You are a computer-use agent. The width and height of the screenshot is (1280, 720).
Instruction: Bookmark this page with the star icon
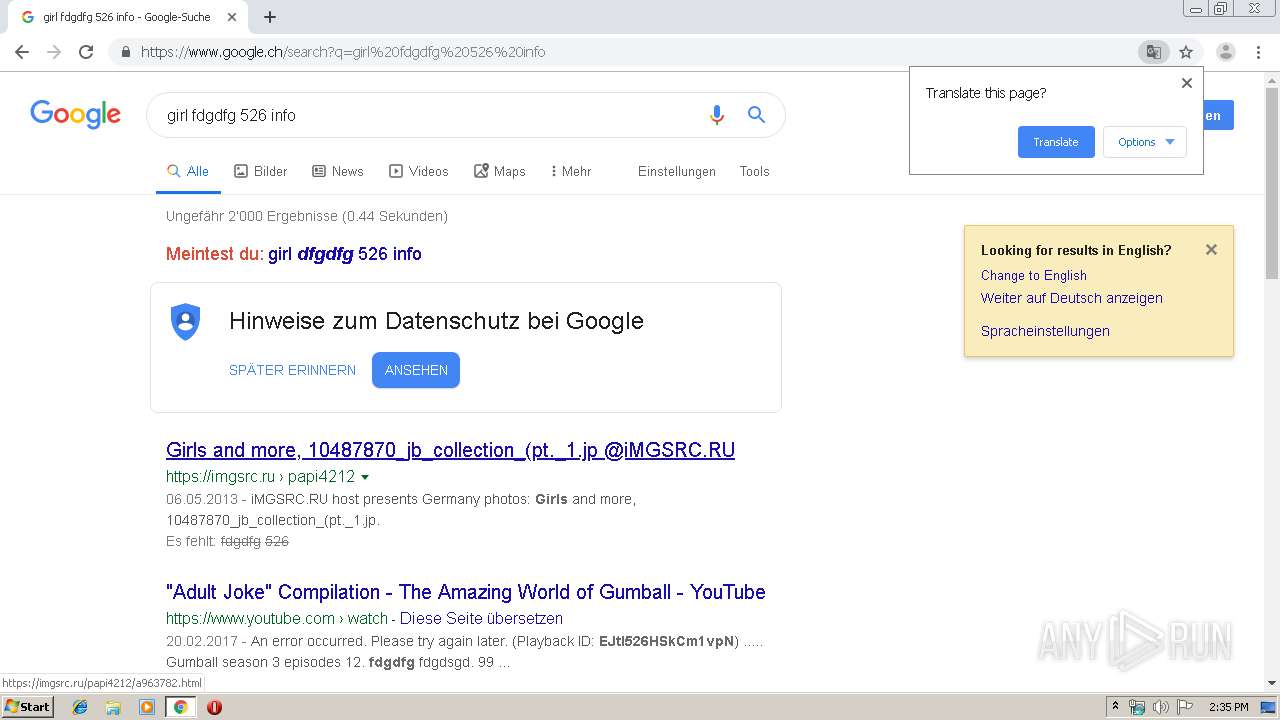coord(1186,52)
